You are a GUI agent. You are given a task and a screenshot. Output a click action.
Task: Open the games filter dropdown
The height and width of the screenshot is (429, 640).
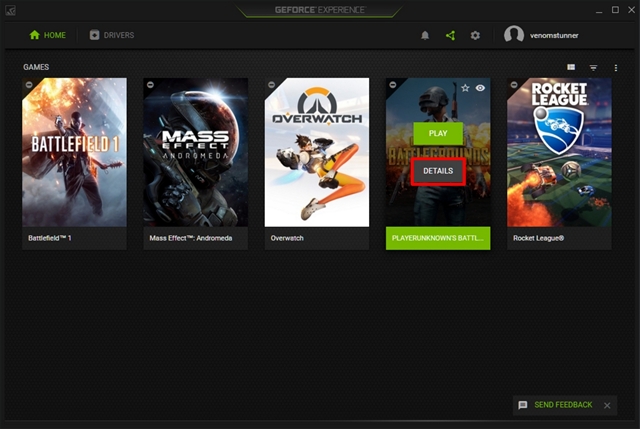tap(593, 67)
